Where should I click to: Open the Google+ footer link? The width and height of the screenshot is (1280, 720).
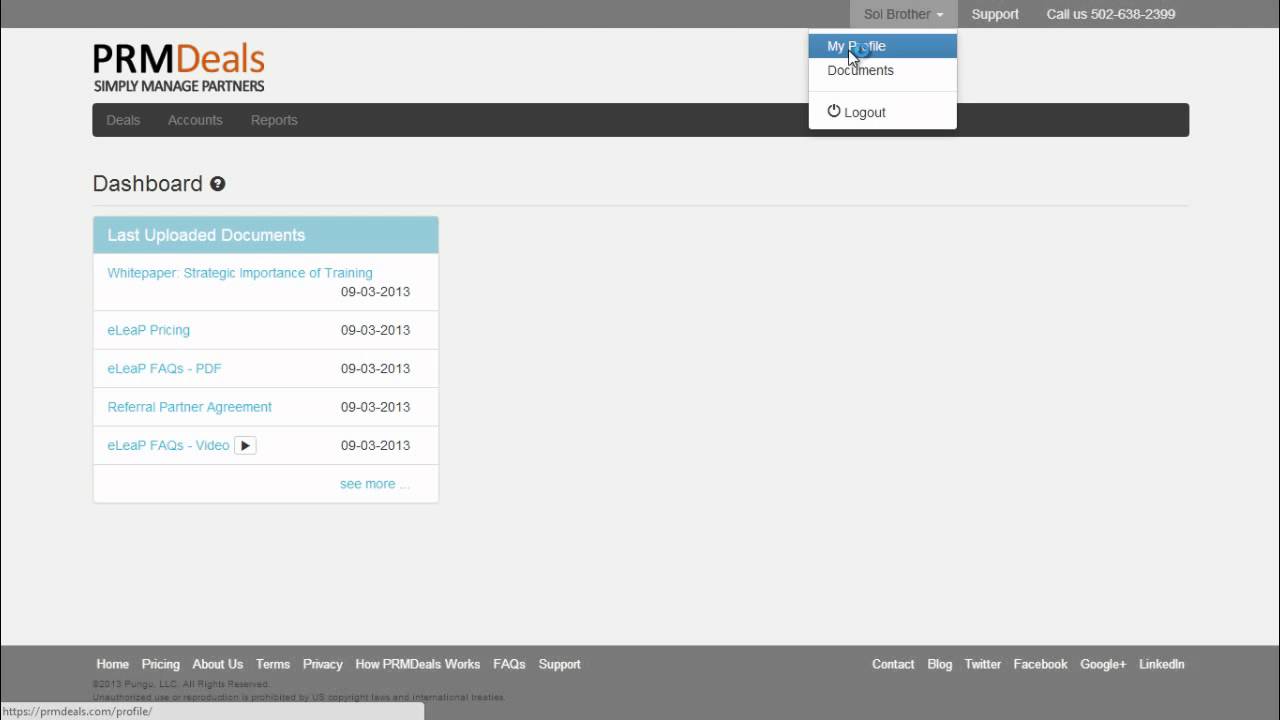[1103, 664]
